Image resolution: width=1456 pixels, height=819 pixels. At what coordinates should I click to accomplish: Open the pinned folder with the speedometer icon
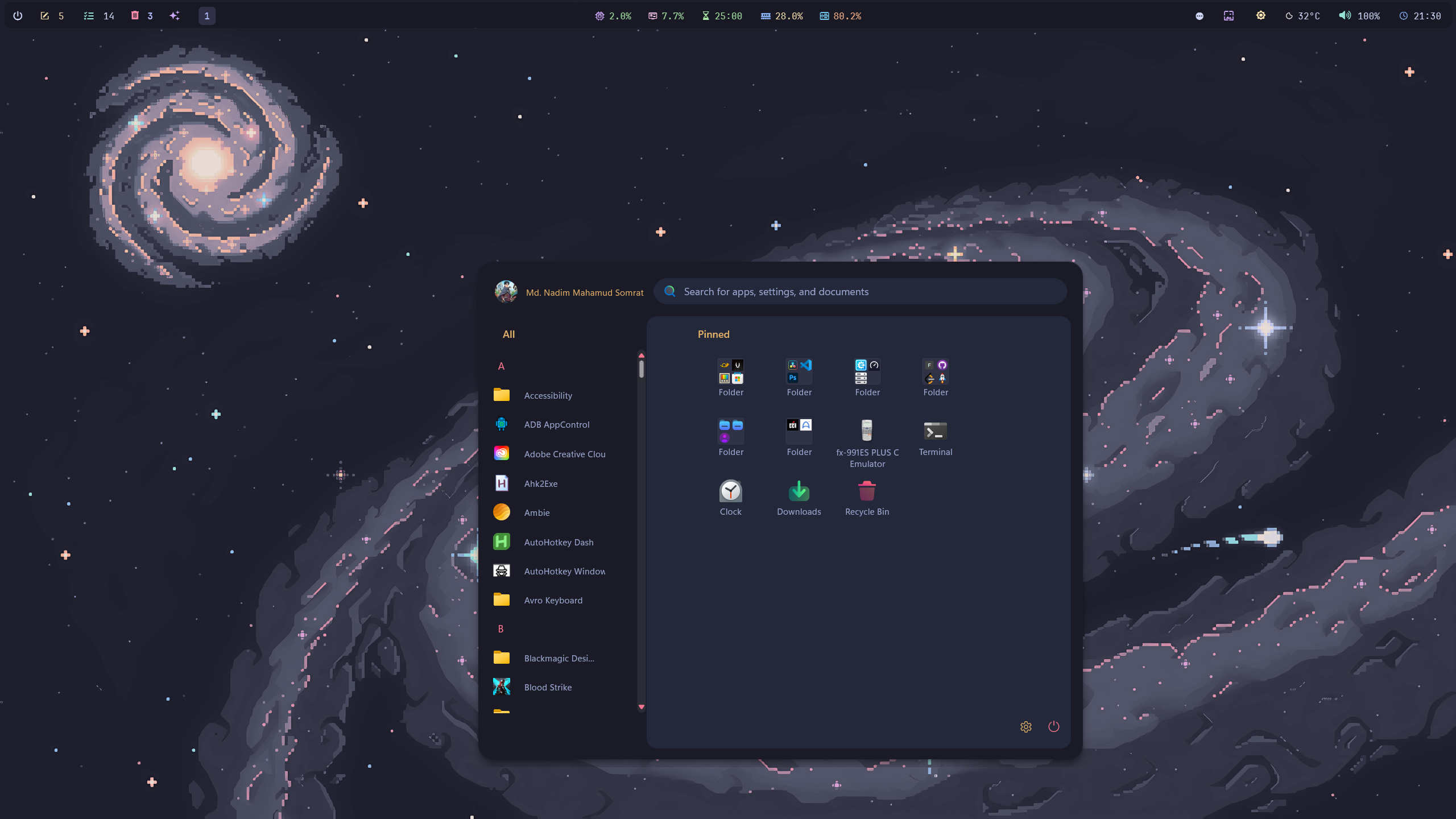pos(867,377)
